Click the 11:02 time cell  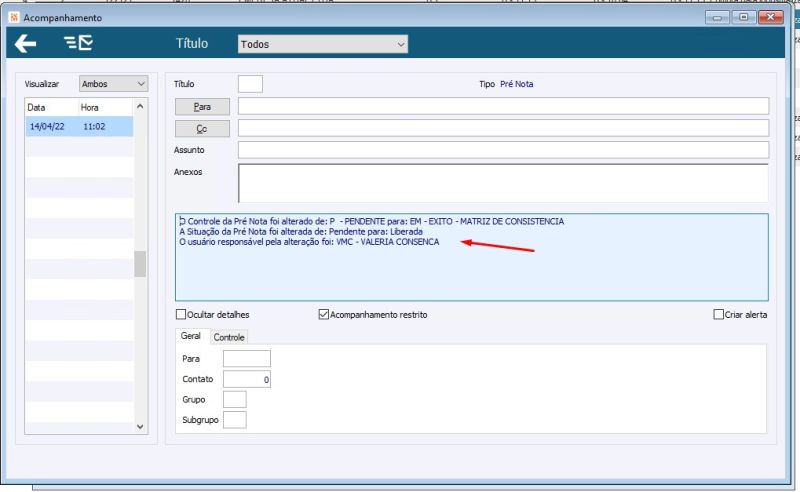pyautogui.click(x=94, y=127)
